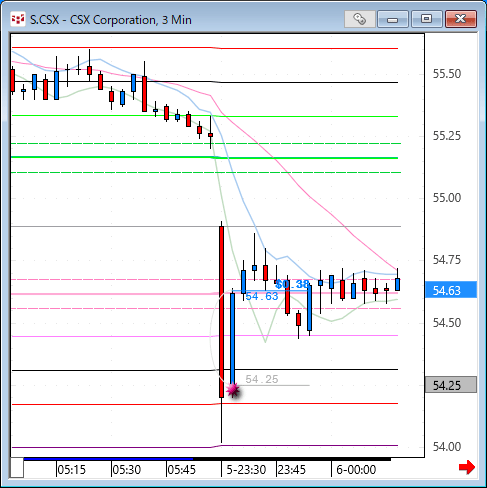Click the blue 54.63 order label on chart

(262, 296)
